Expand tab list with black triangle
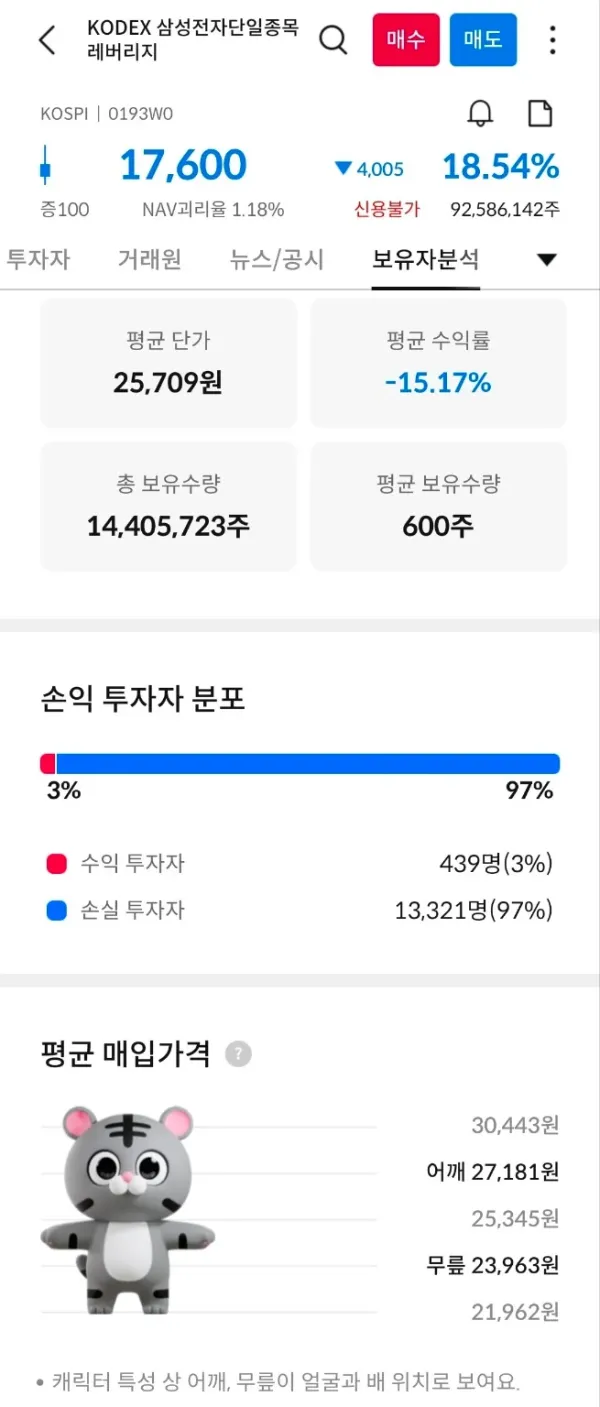Screen dimensions: 600x1407 pos(546,260)
